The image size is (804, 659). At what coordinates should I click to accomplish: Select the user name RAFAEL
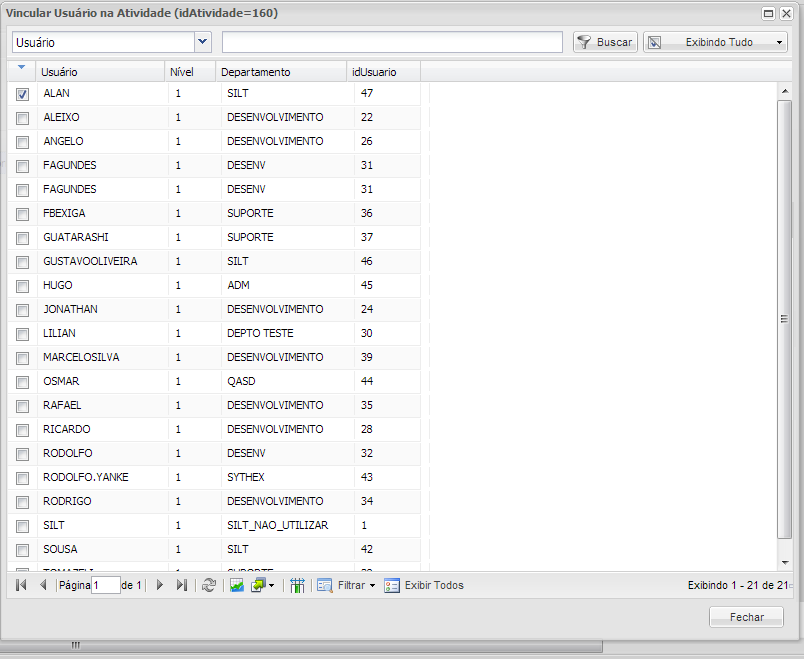tap(62, 405)
